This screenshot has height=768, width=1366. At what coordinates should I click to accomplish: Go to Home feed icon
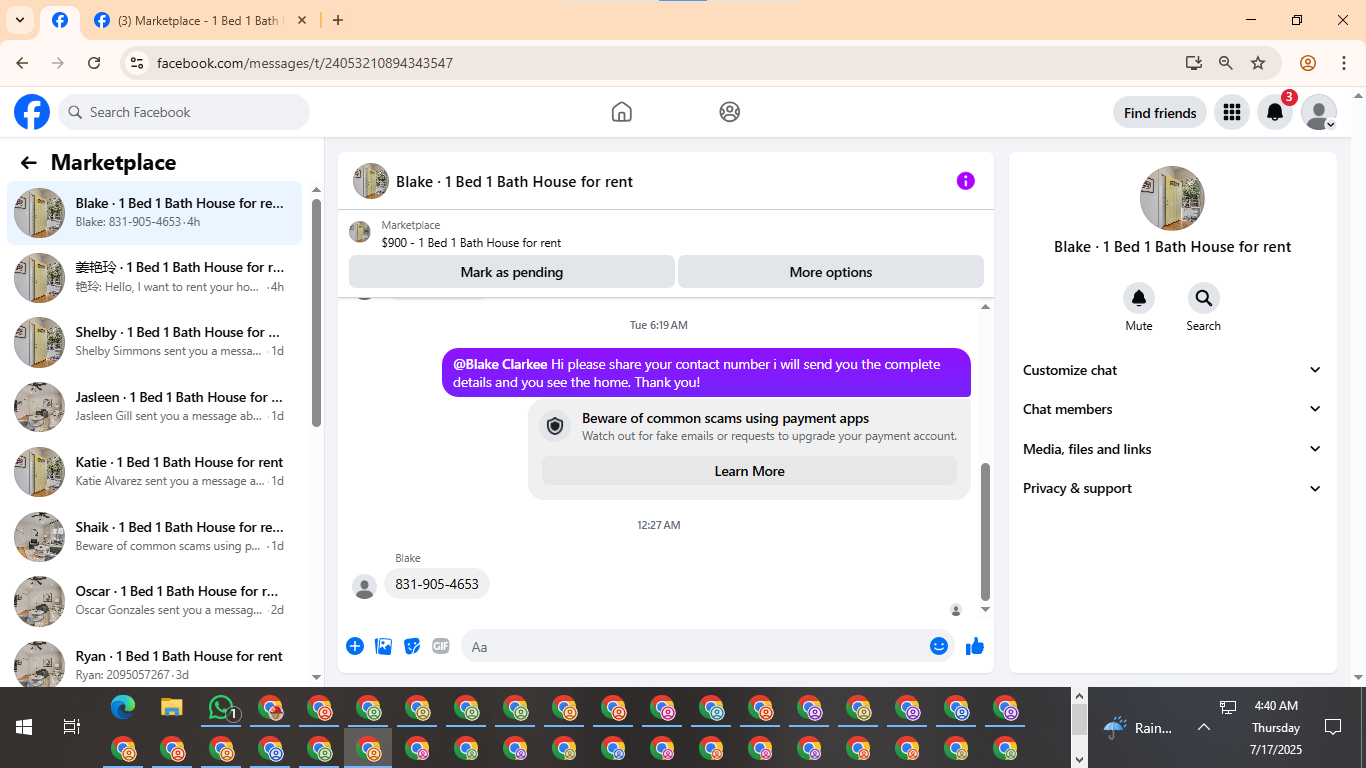(622, 112)
